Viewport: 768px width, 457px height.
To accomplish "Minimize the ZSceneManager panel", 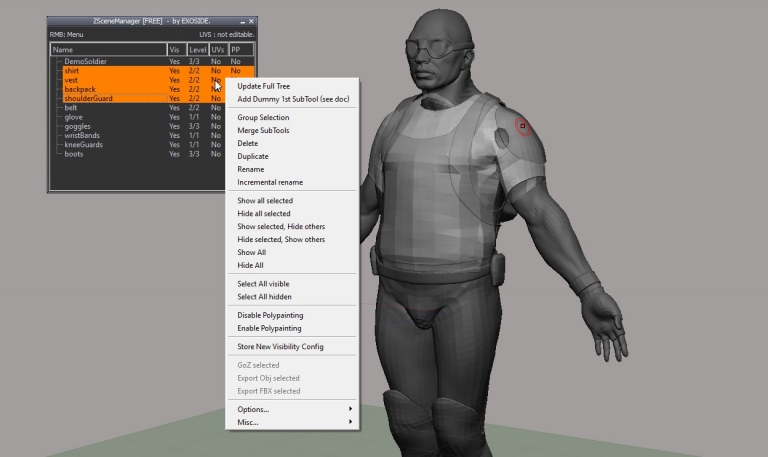I will pos(241,21).
